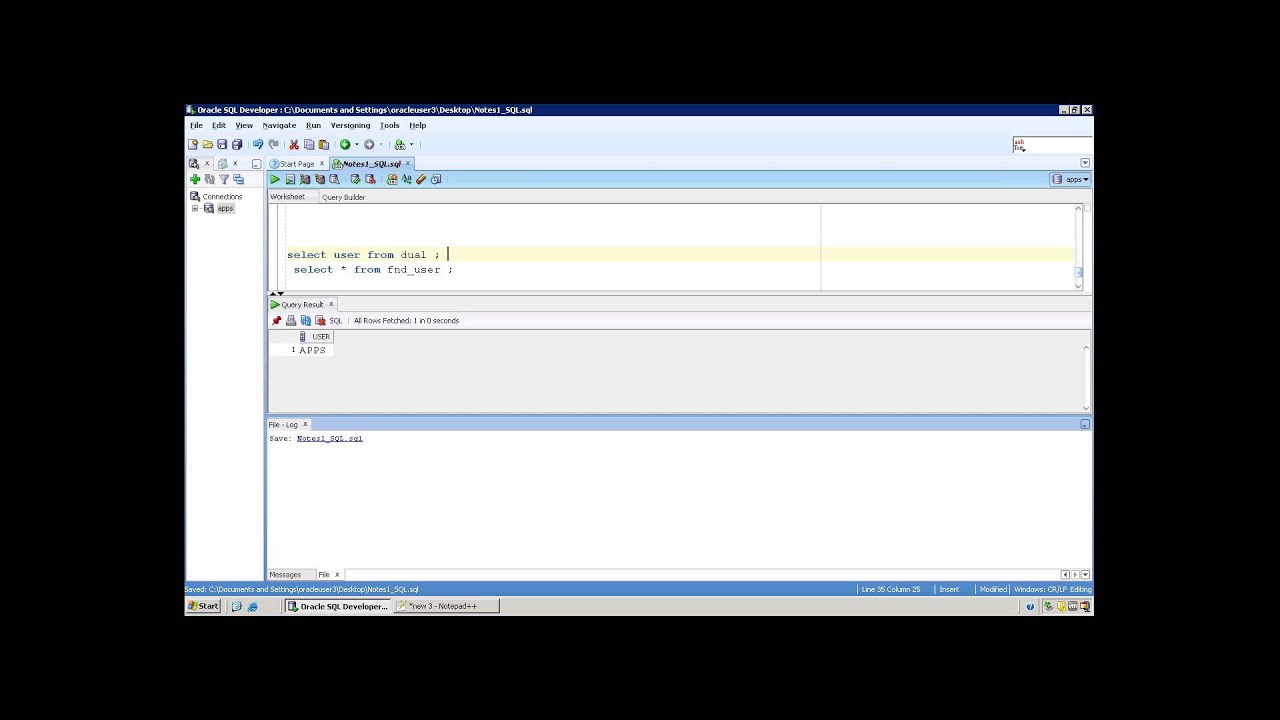Open the Navigate menu
The image size is (1280, 720).
[279, 125]
